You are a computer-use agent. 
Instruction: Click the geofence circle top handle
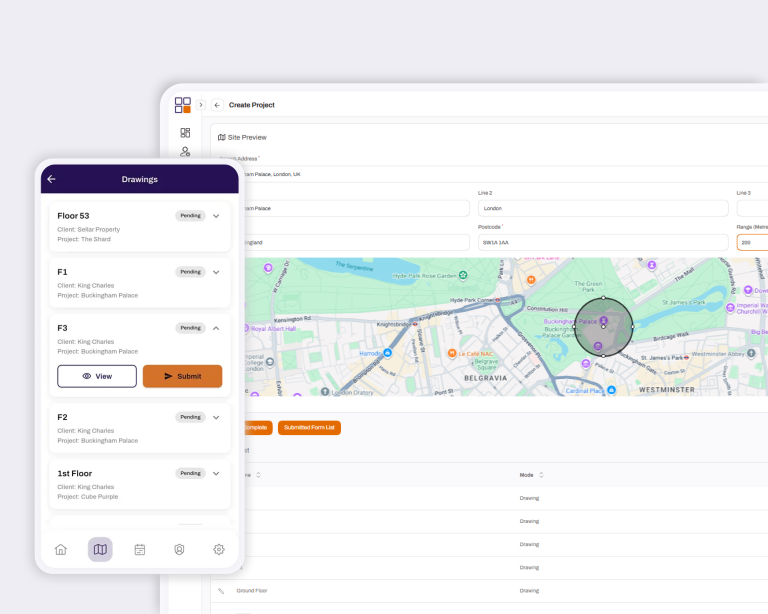coord(603,298)
